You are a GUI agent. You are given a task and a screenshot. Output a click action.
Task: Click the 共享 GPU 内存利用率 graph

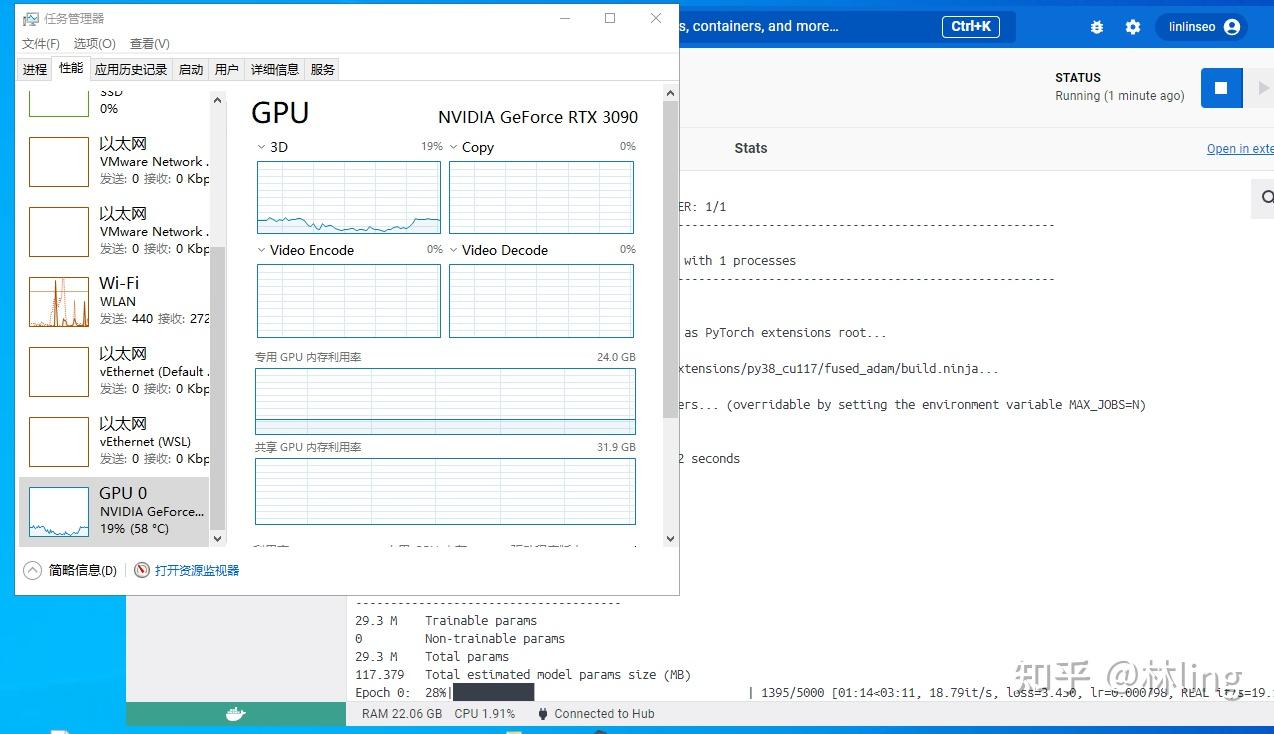tap(445, 491)
